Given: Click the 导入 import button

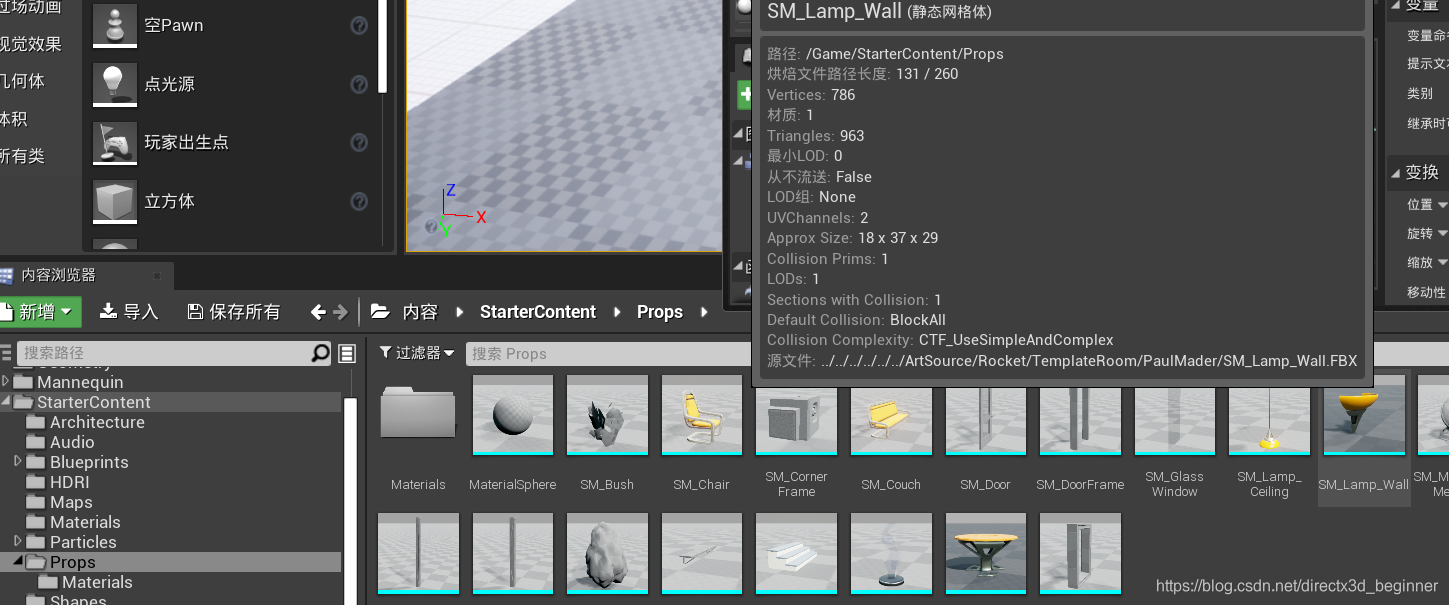Looking at the screenshot, I should [129, 312].
